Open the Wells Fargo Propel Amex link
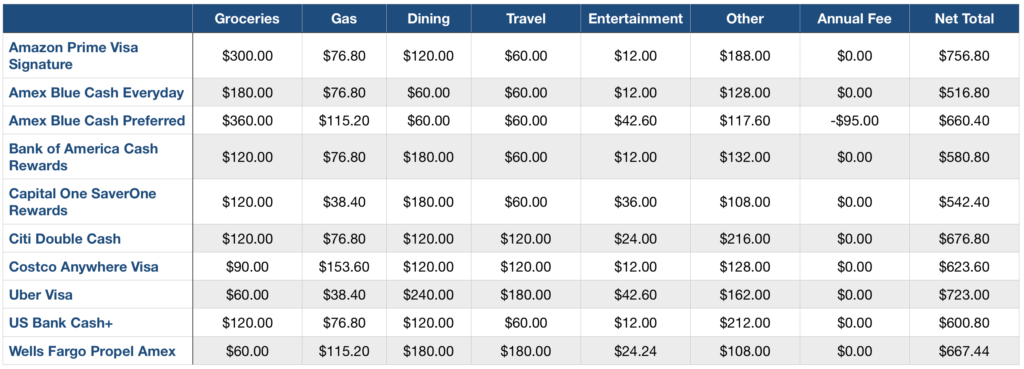Image resolution: width=1024 pixels, height=369 pixels. 92,351
